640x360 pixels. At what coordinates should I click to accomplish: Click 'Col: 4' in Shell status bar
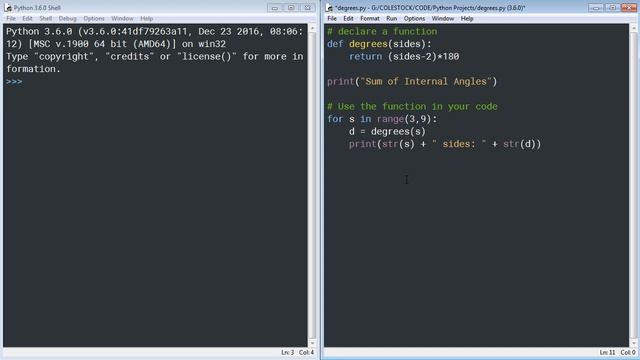(x=306, y=352)
